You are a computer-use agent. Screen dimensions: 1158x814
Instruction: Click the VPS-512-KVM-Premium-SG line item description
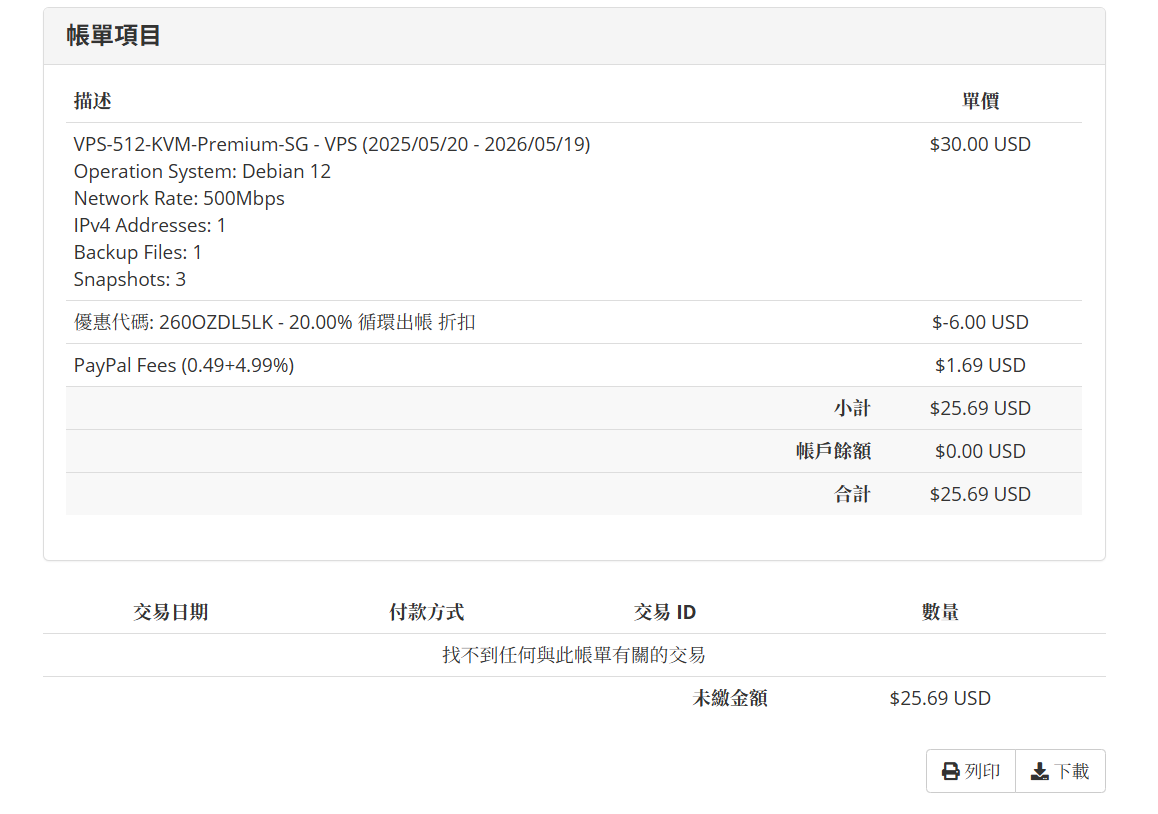point(331,144)
